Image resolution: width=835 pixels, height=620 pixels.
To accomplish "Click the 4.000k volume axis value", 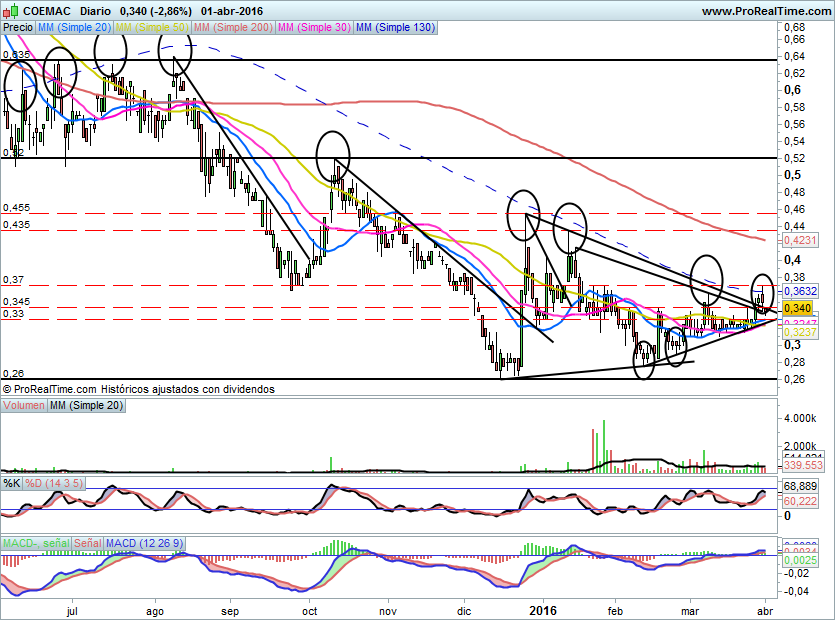I will coord(800,419).
